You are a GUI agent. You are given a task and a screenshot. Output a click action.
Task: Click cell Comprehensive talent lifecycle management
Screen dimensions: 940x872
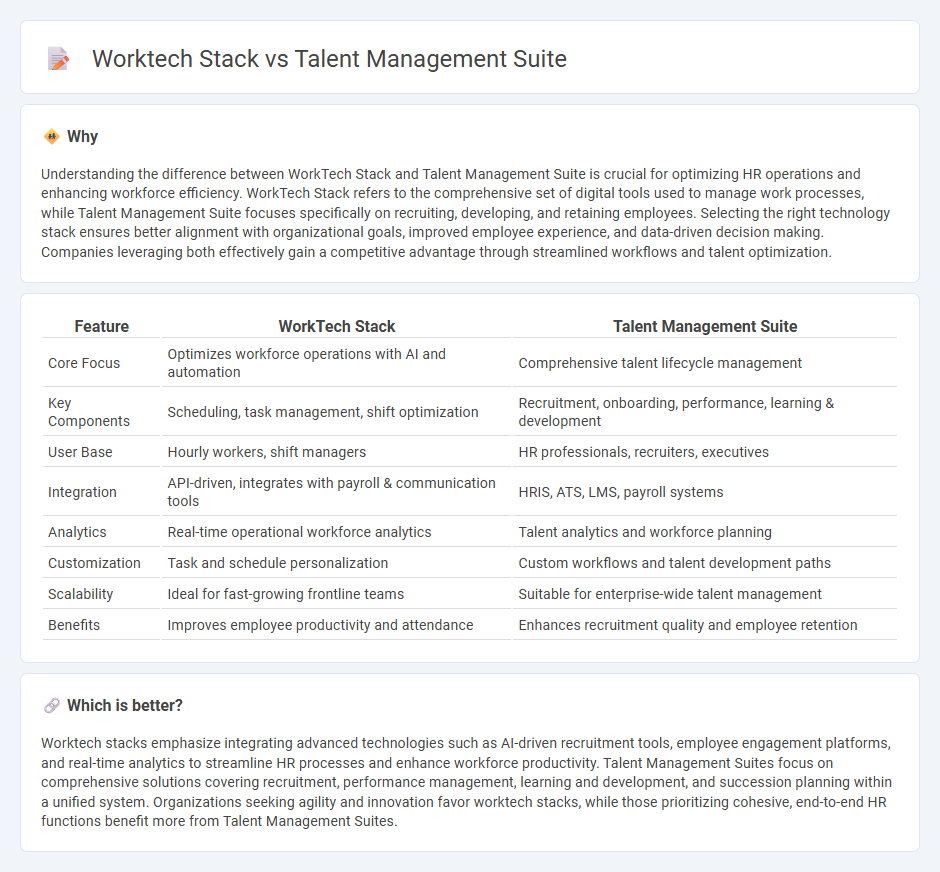(x=705, y=363)
